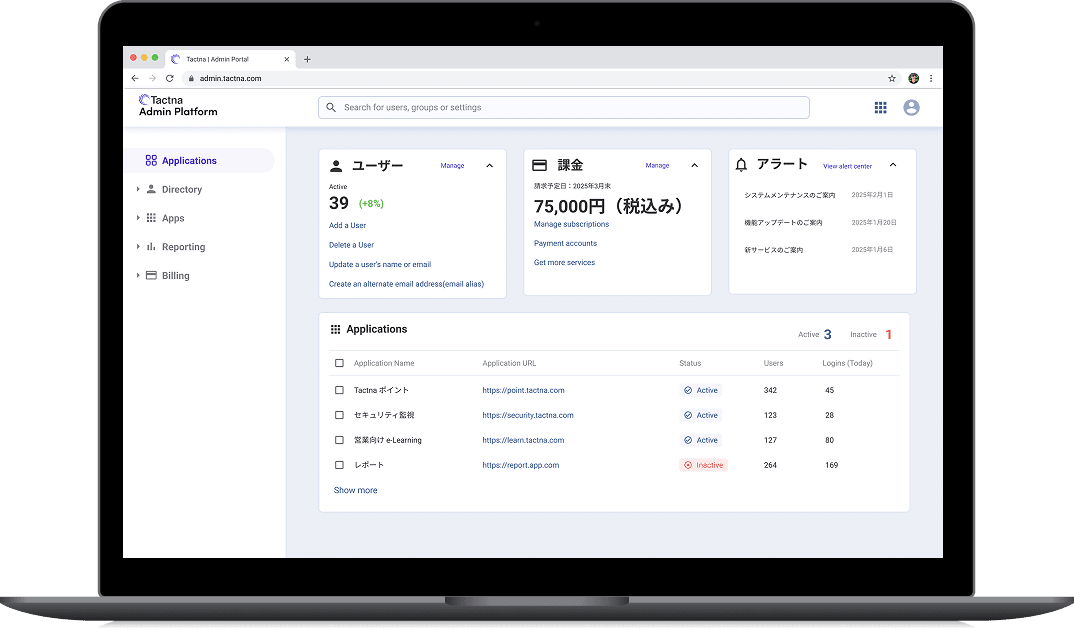The image size is (1074, 629).
Task: Click the Applications icon in the sidebar
Action: [x=151, y=160]
